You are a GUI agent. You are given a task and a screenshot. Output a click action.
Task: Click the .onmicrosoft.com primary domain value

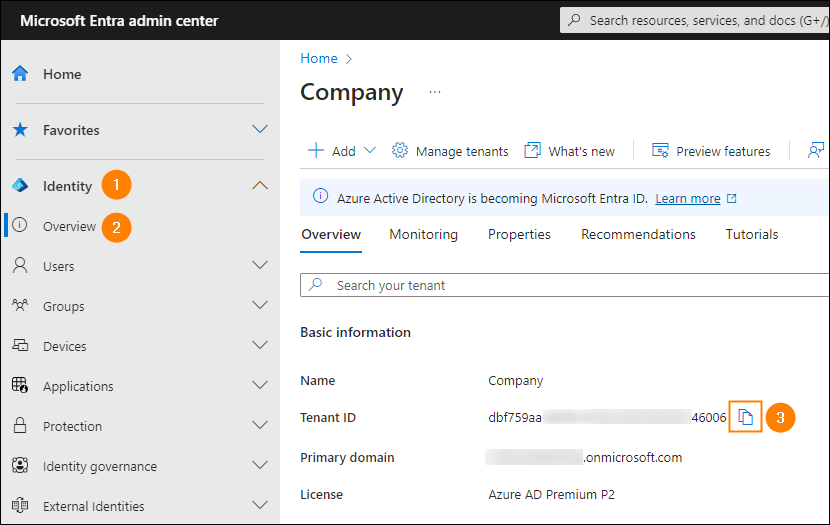[633, 457]
